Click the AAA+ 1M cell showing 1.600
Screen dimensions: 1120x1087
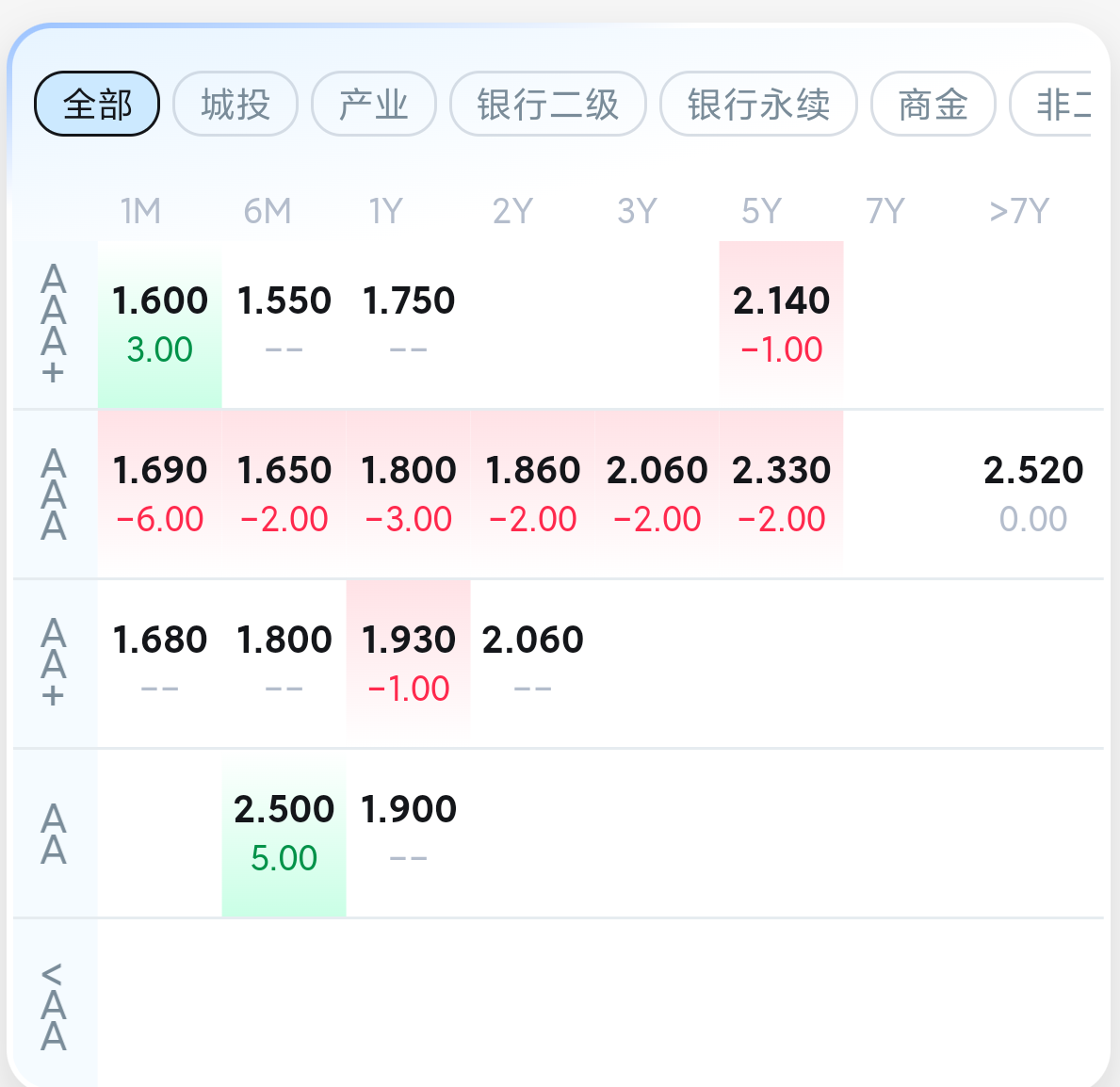tap(159, 323)
